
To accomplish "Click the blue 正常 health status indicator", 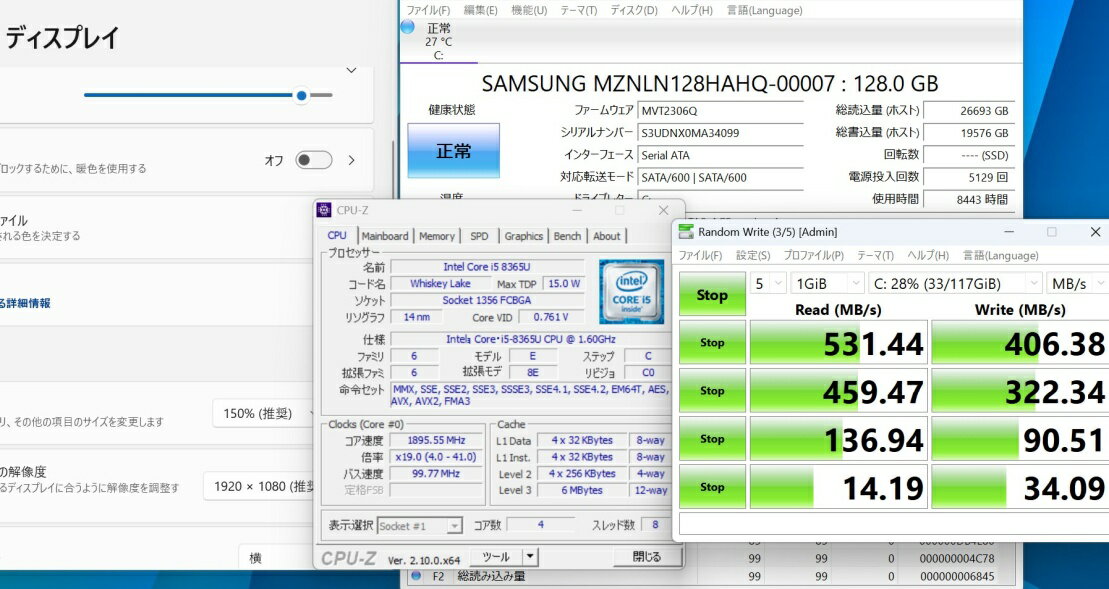I will point(453,151).
